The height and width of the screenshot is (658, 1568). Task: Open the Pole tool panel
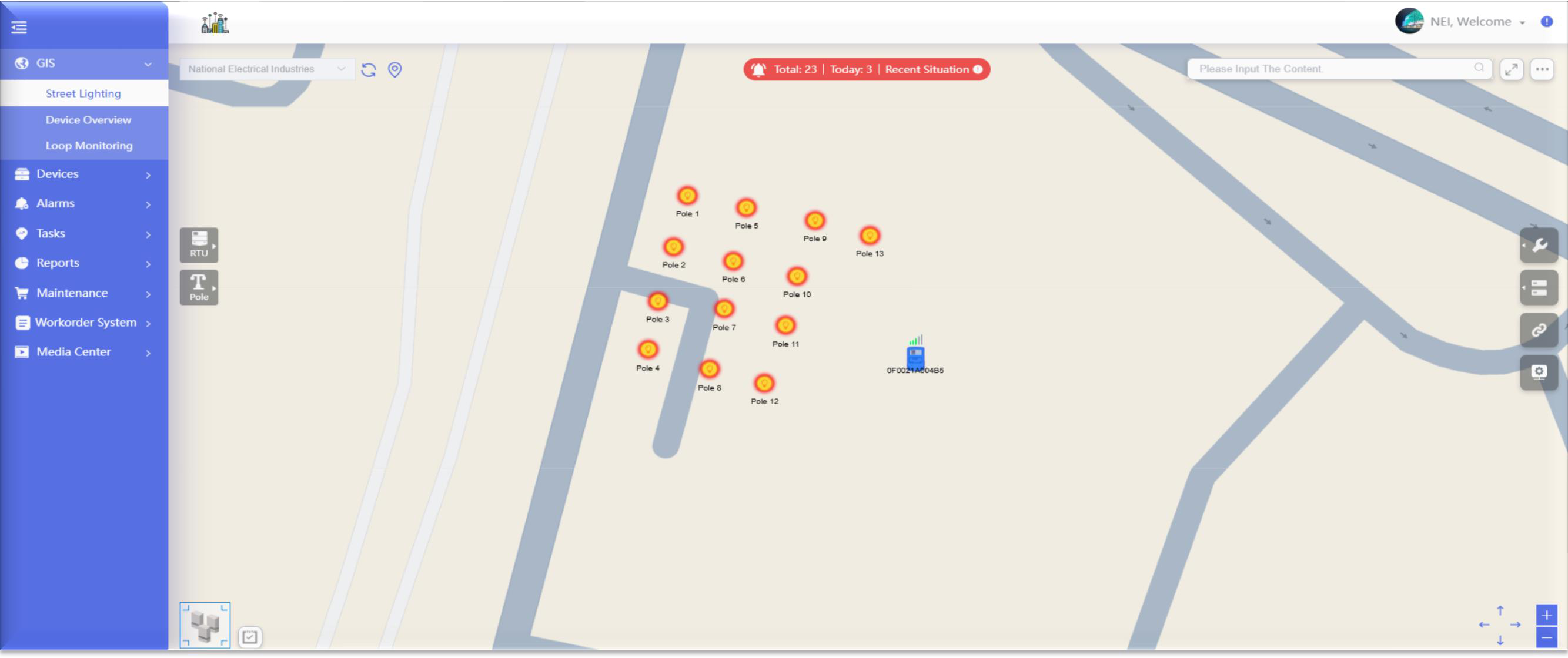click(199, 287)
